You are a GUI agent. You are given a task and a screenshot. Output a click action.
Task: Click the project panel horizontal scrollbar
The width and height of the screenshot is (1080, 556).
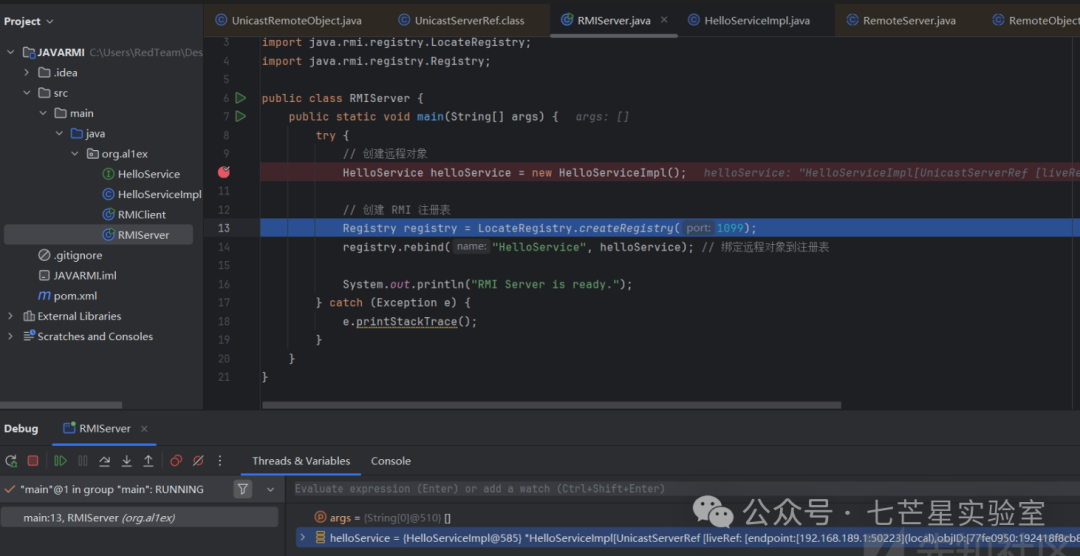click(61, 405)
